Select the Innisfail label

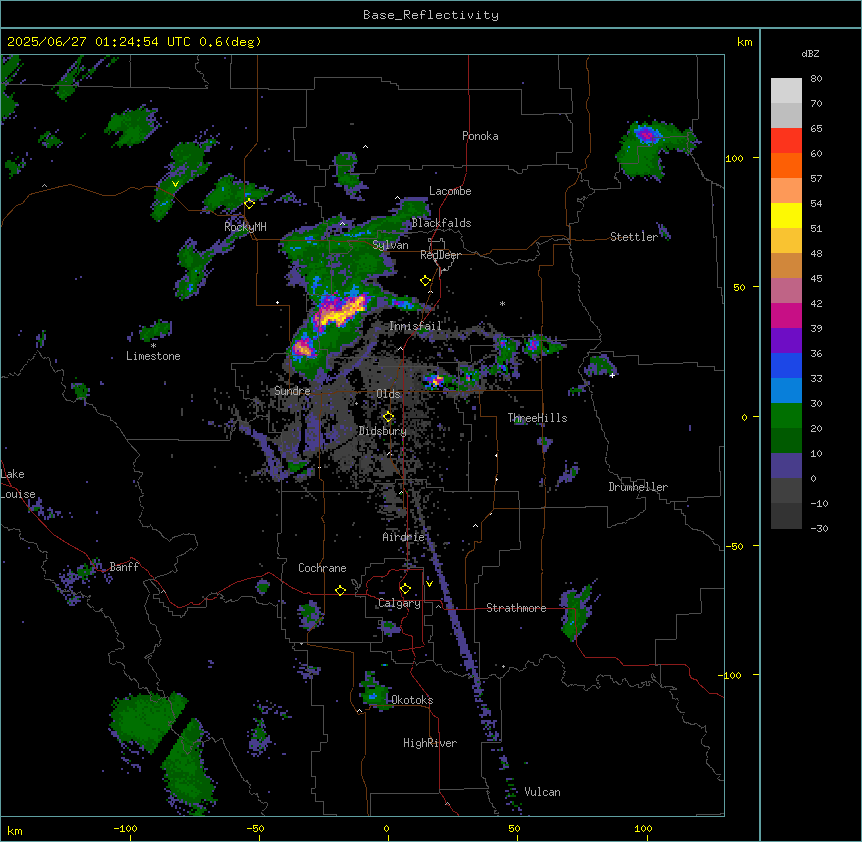(415, 326)
